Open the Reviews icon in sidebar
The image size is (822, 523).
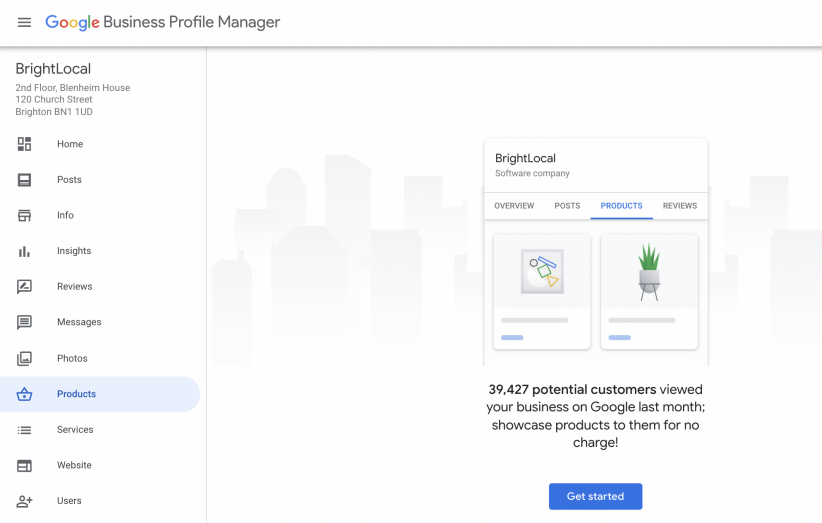coord(24,287)
